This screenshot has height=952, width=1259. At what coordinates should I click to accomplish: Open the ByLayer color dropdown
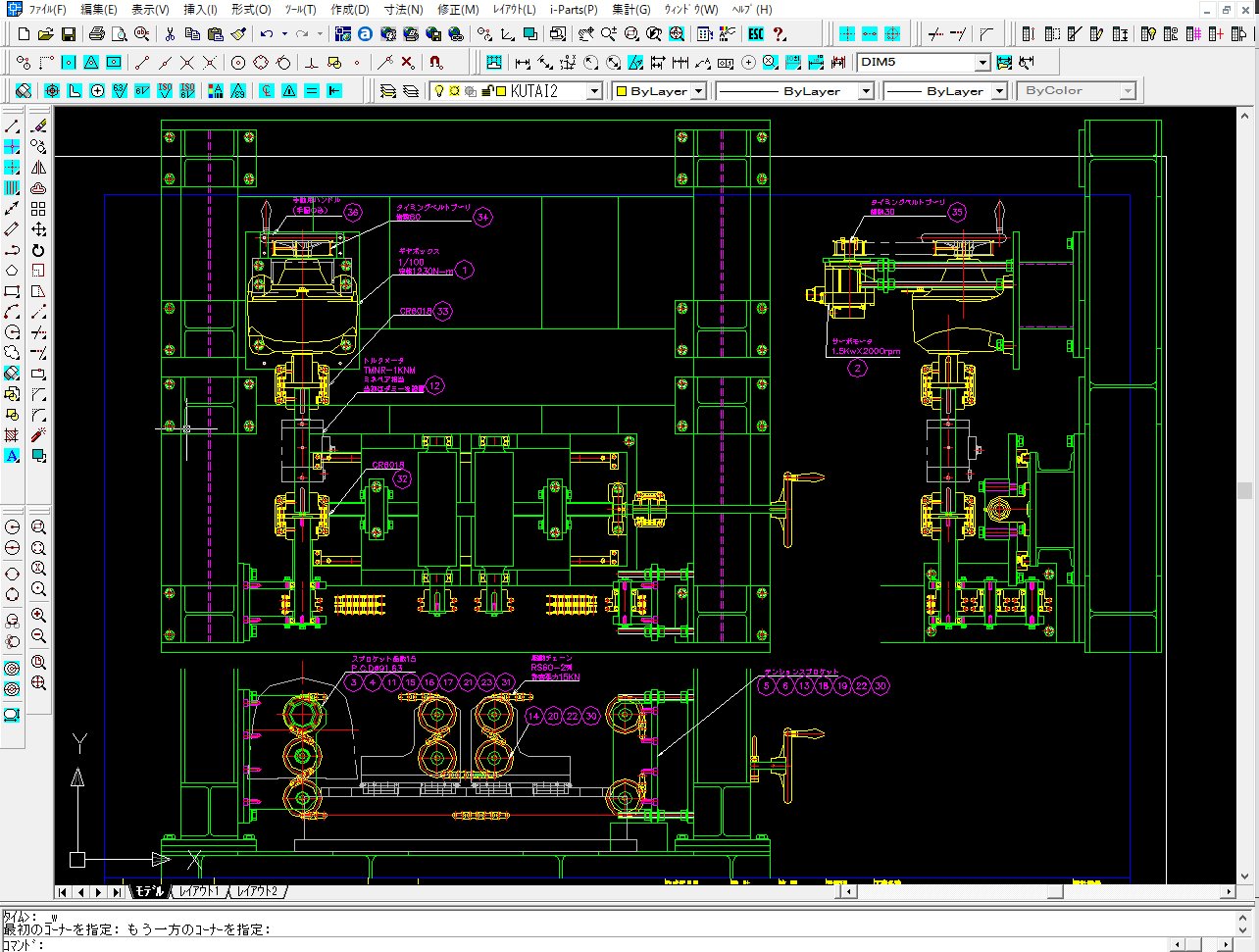(x=698, y=91)
